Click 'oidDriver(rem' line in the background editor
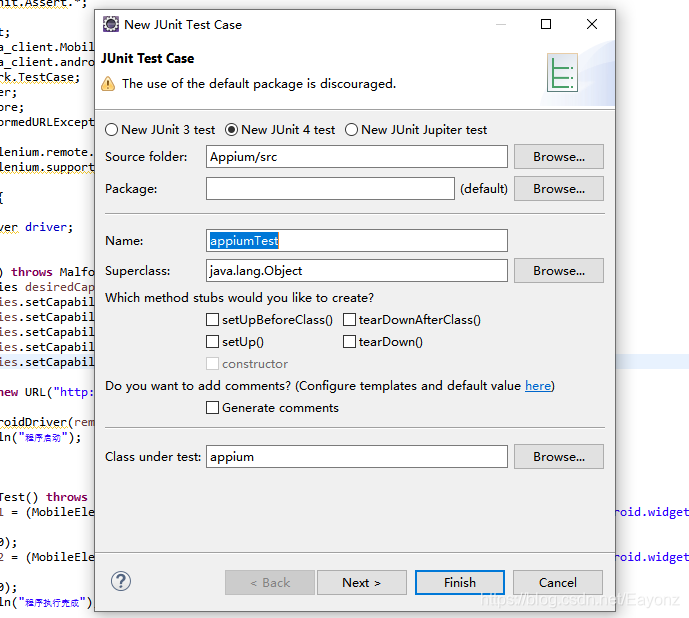The height and width of the screenshot is (618, 689). coord(47,422)
